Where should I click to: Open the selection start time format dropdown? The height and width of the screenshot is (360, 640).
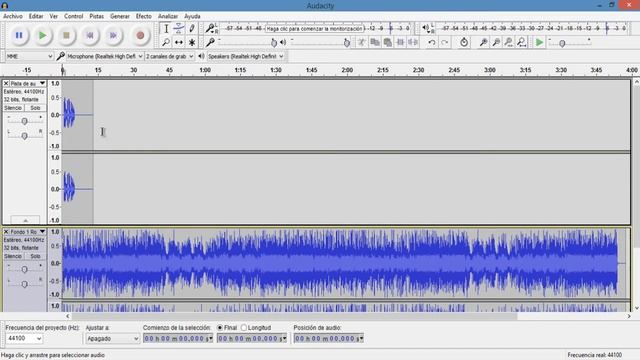211,338
